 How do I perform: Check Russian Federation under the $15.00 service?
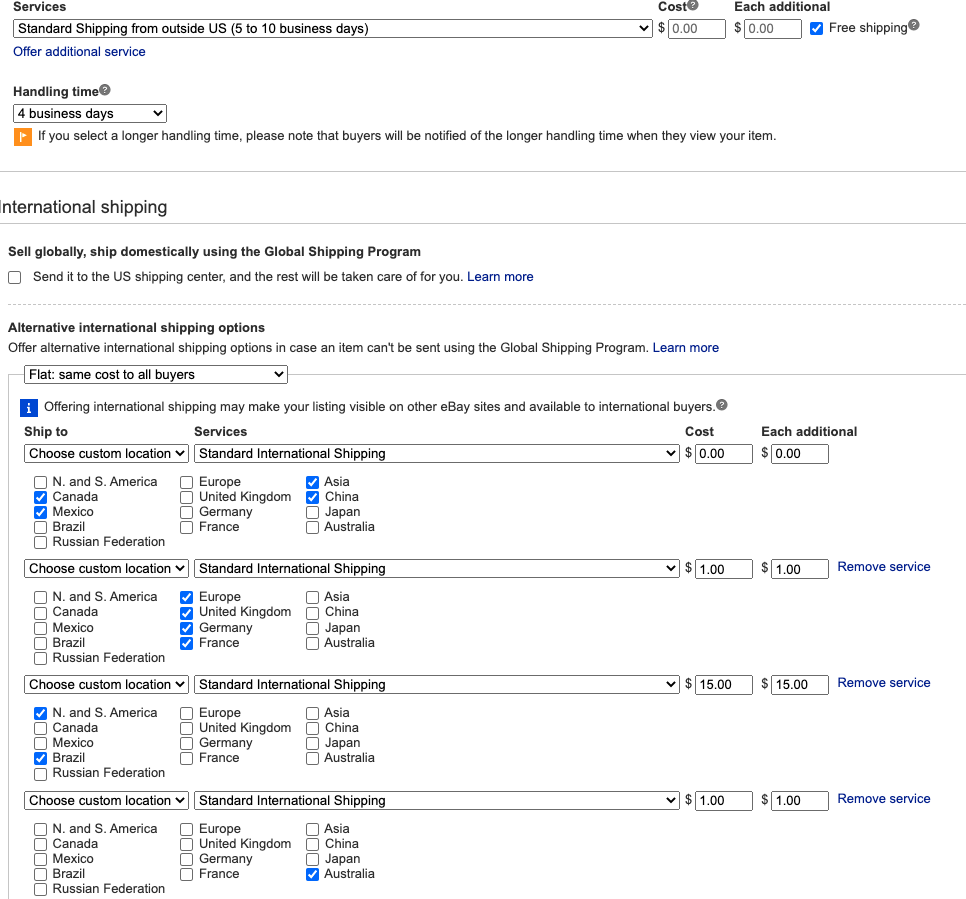click(41, 773)
